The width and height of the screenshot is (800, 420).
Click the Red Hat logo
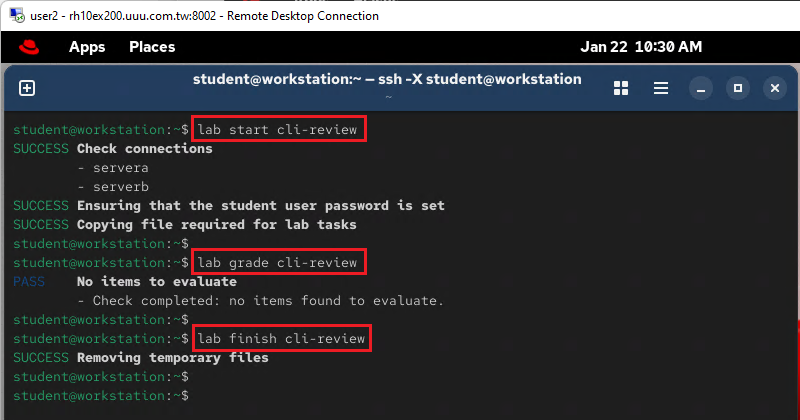(28, 47)
